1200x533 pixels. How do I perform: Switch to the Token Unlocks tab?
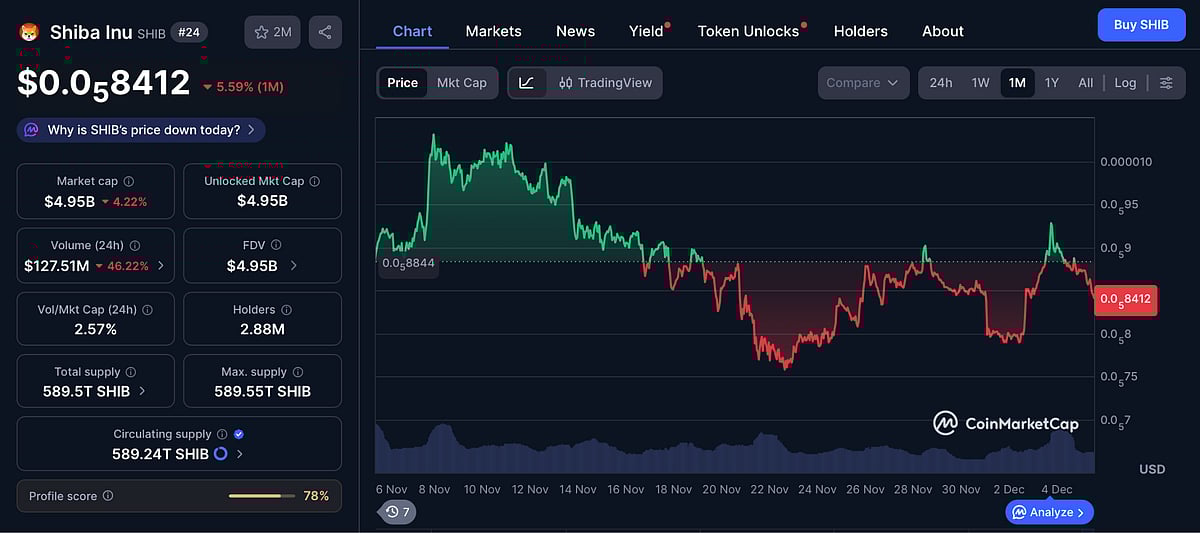[748, 31]
